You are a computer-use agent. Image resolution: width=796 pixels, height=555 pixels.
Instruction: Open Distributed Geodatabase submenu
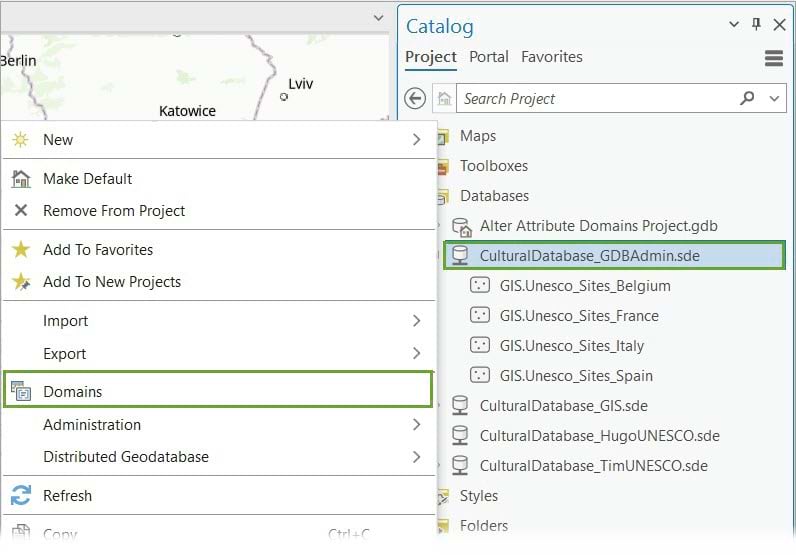click(218, 456)
